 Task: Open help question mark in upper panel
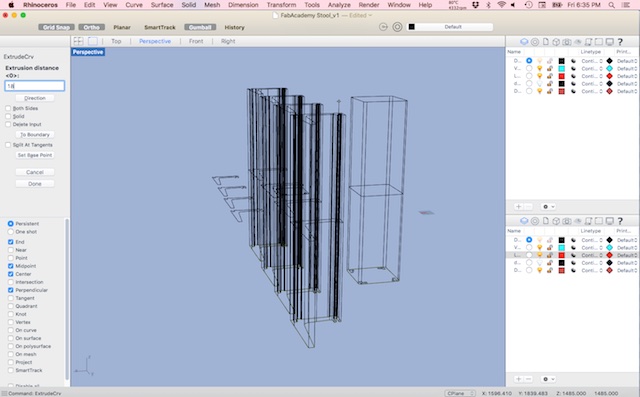pyautogui.click(x=620, y=42)
